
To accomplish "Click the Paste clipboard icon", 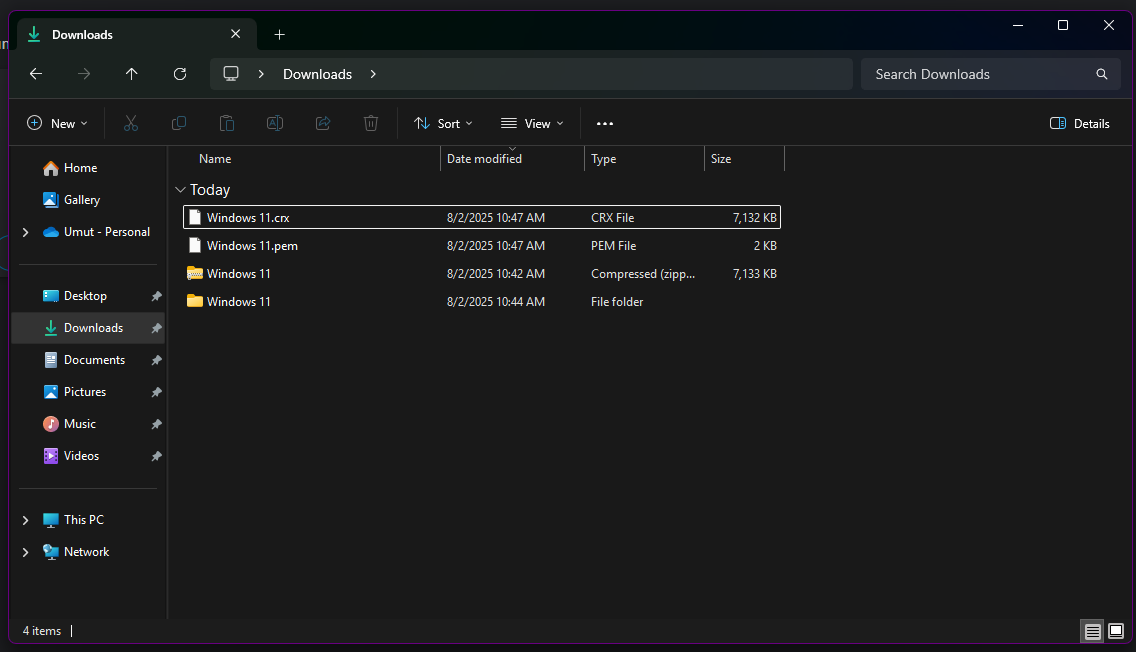I will (227, 124).
